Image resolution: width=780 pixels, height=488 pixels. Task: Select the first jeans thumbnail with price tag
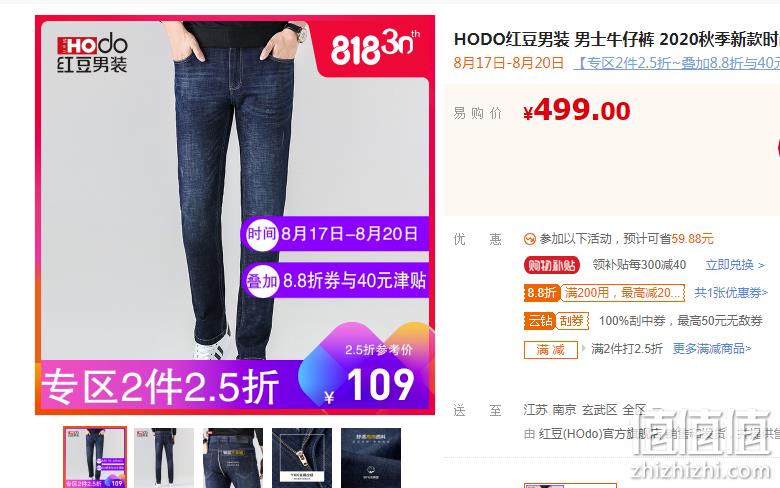pos(95,457)
